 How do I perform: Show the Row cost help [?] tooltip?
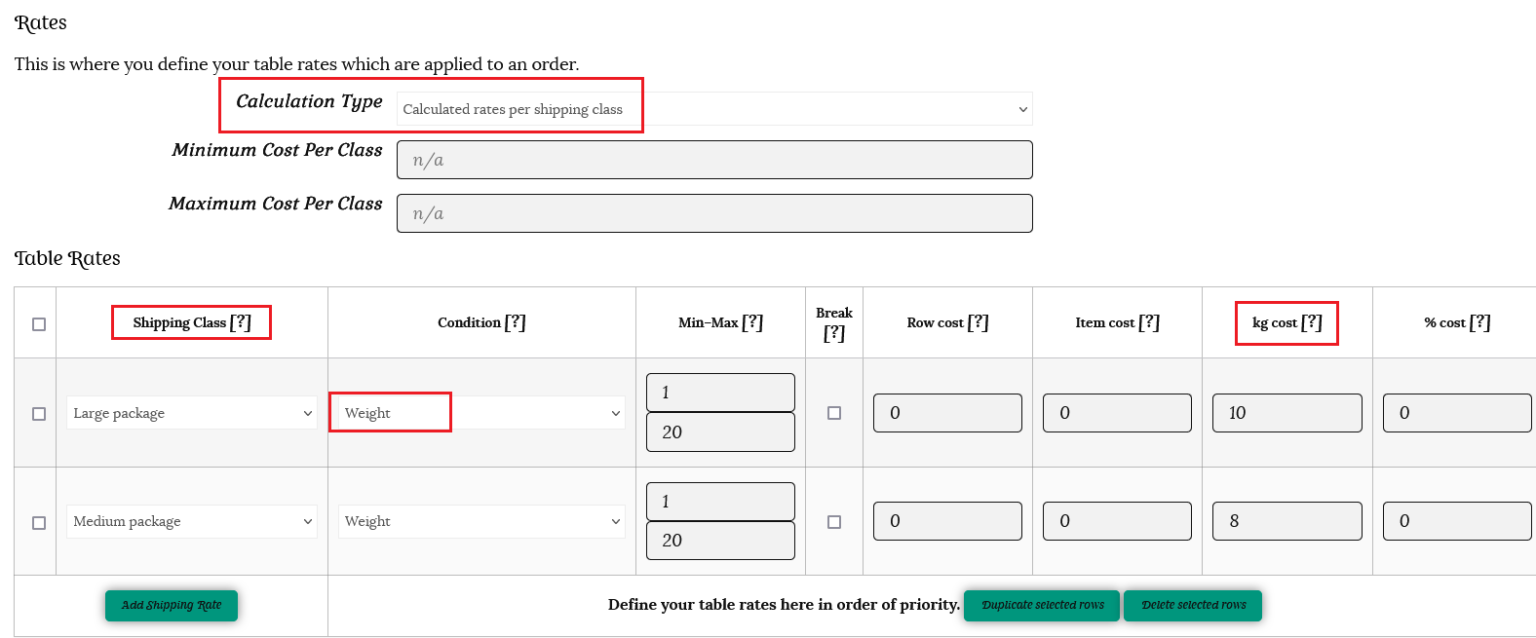coord(979,323)
